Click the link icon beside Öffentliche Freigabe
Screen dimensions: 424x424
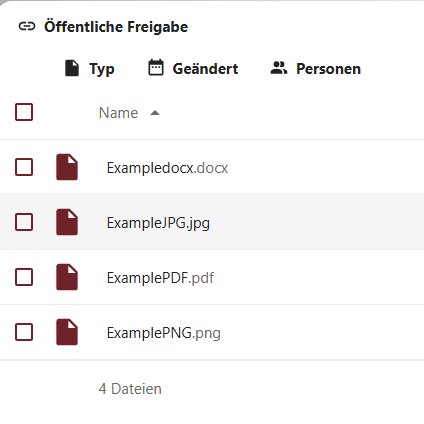pos(27,26)
